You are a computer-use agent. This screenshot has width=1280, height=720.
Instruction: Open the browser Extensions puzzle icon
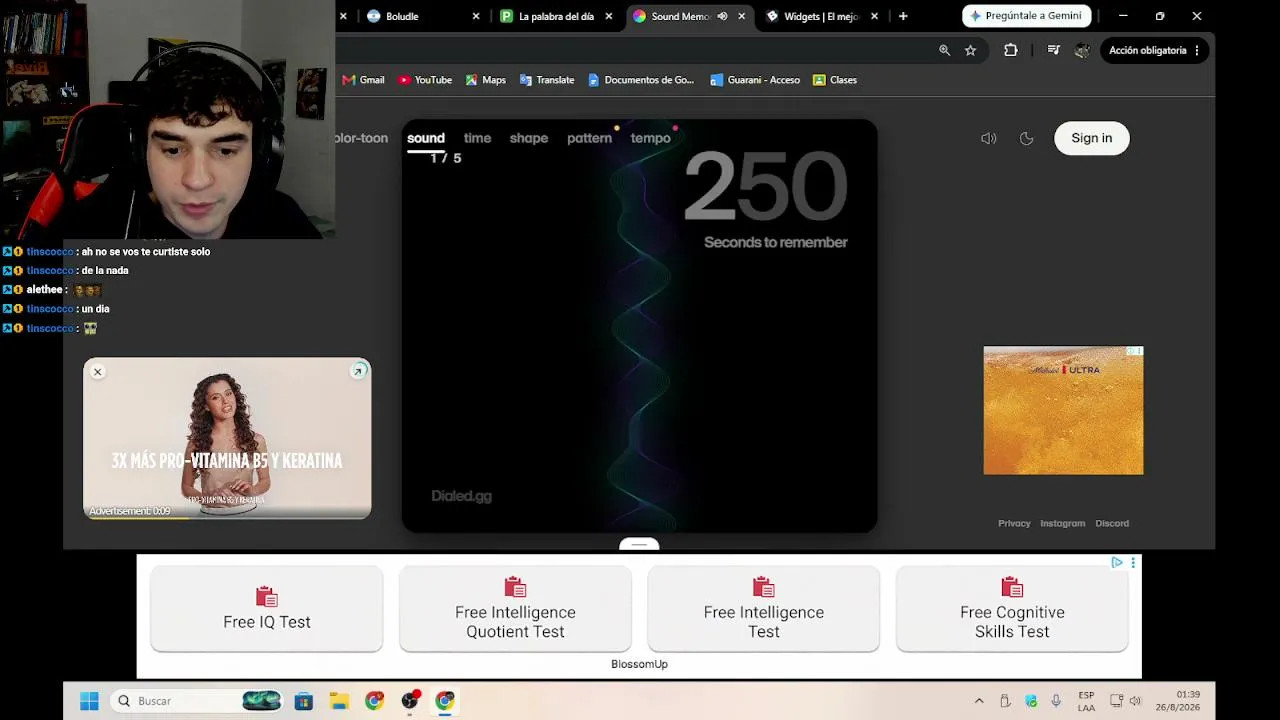(1011, 50)
